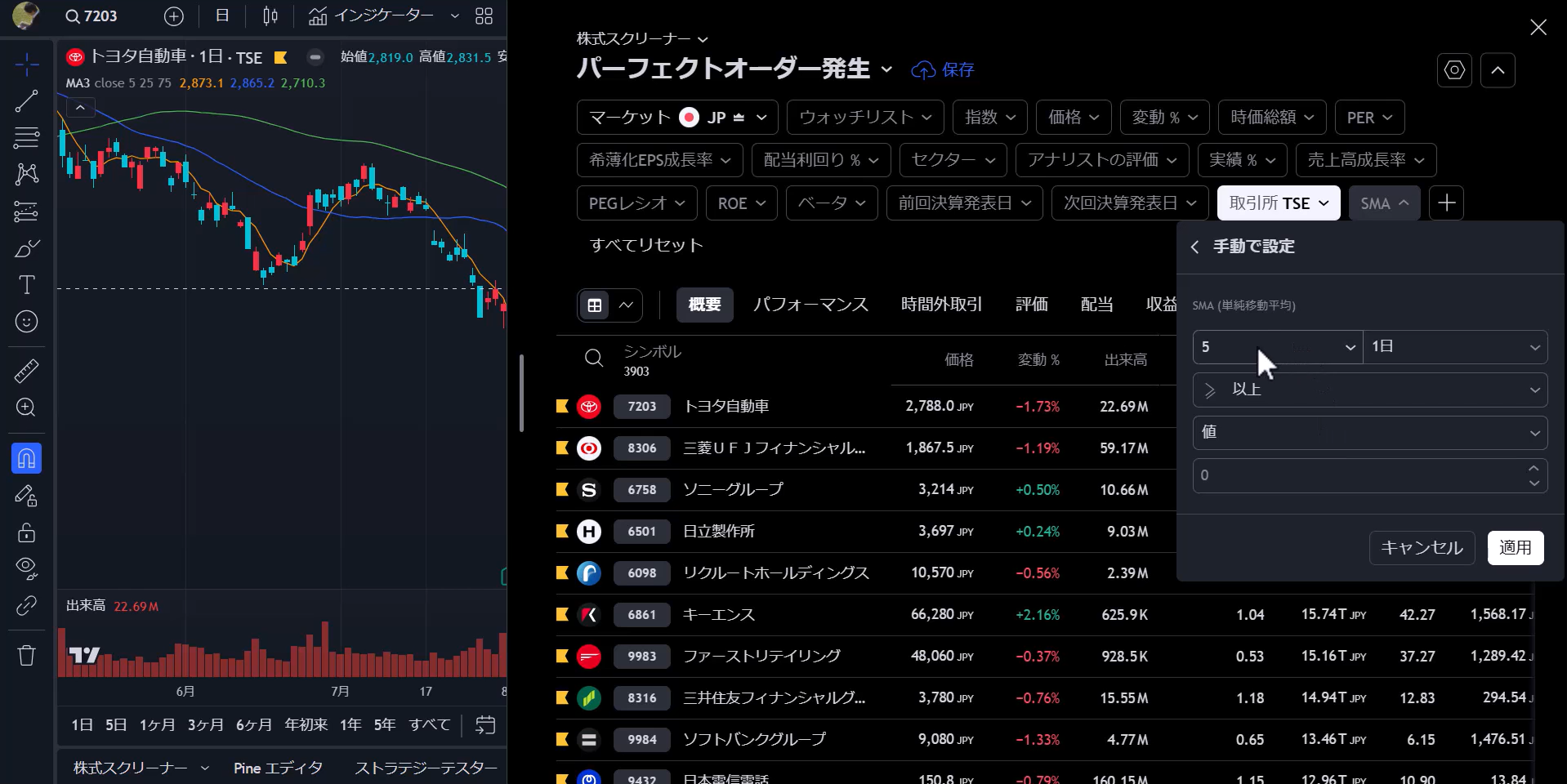
Task: Collapse the screener filter panel
Action: click(x=1498, y=70)
